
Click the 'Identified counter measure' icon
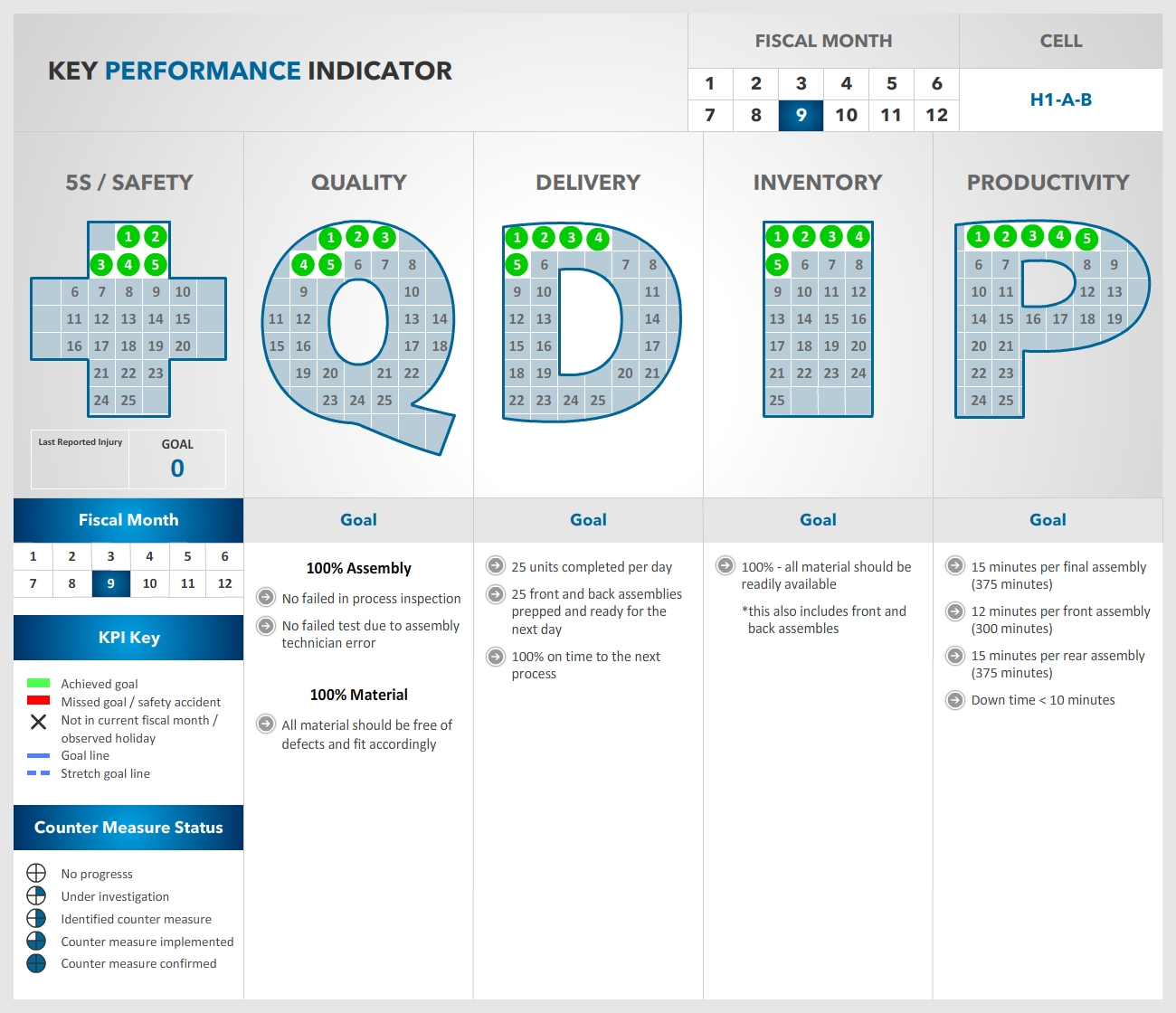tap(36, 918)
